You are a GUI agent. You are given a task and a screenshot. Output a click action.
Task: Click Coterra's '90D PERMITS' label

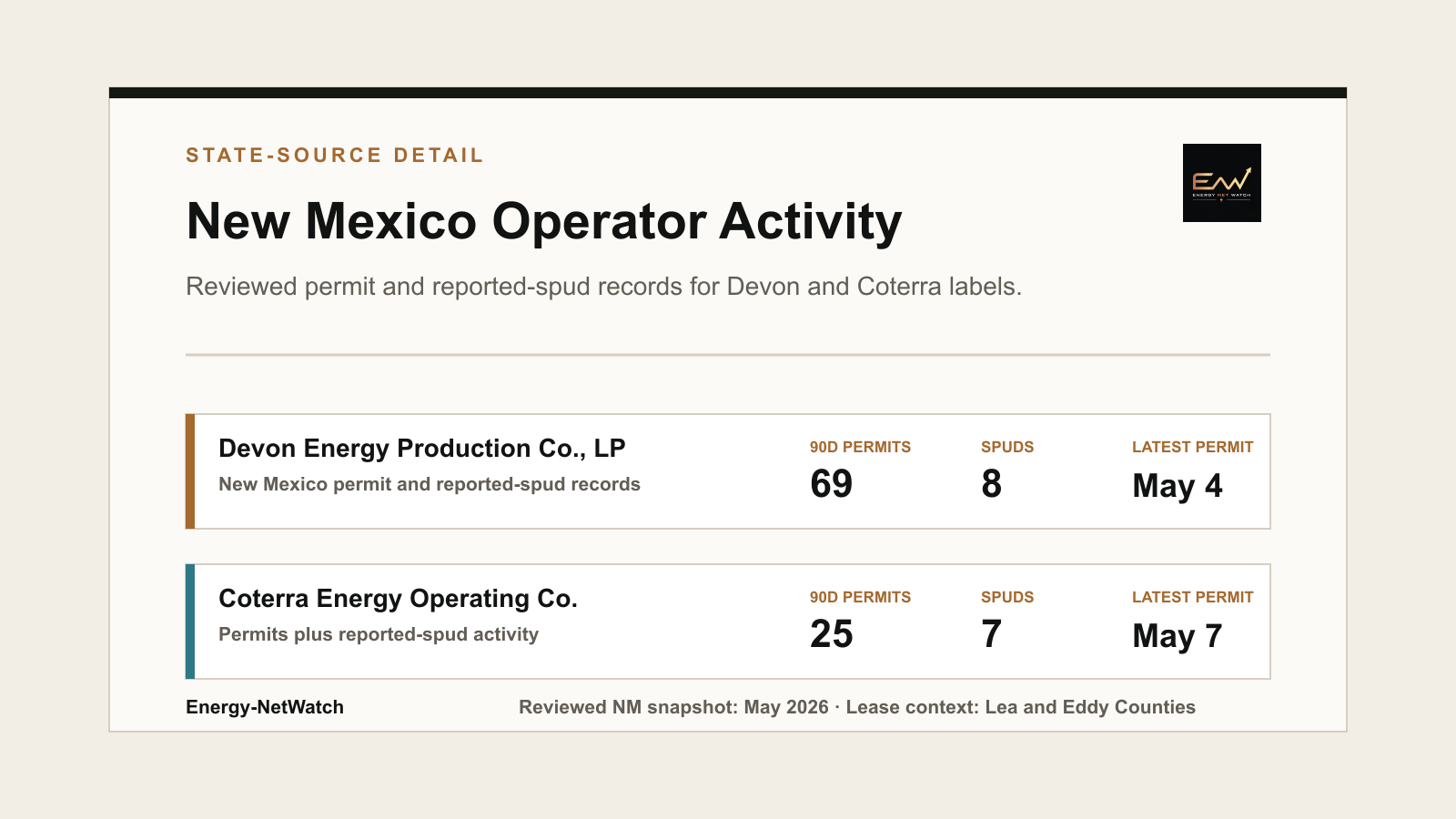860,597
